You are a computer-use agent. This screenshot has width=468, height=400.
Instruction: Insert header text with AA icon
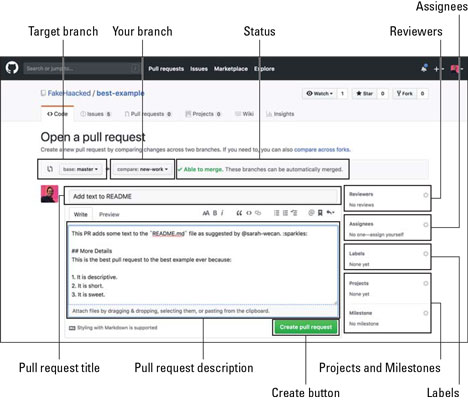click(x=206, y=213)
